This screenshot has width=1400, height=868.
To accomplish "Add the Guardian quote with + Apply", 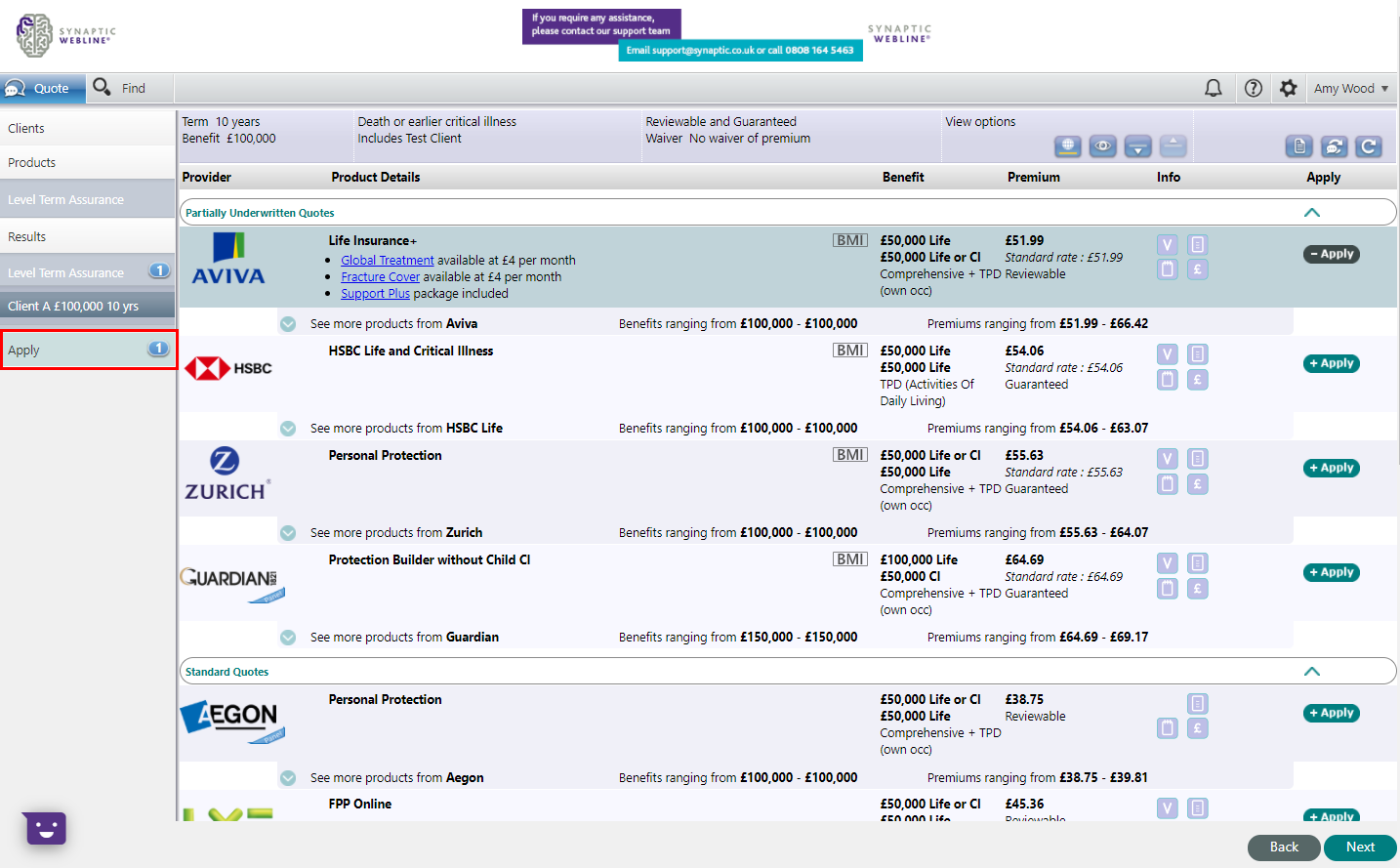I will click(x=1332, y=572).
